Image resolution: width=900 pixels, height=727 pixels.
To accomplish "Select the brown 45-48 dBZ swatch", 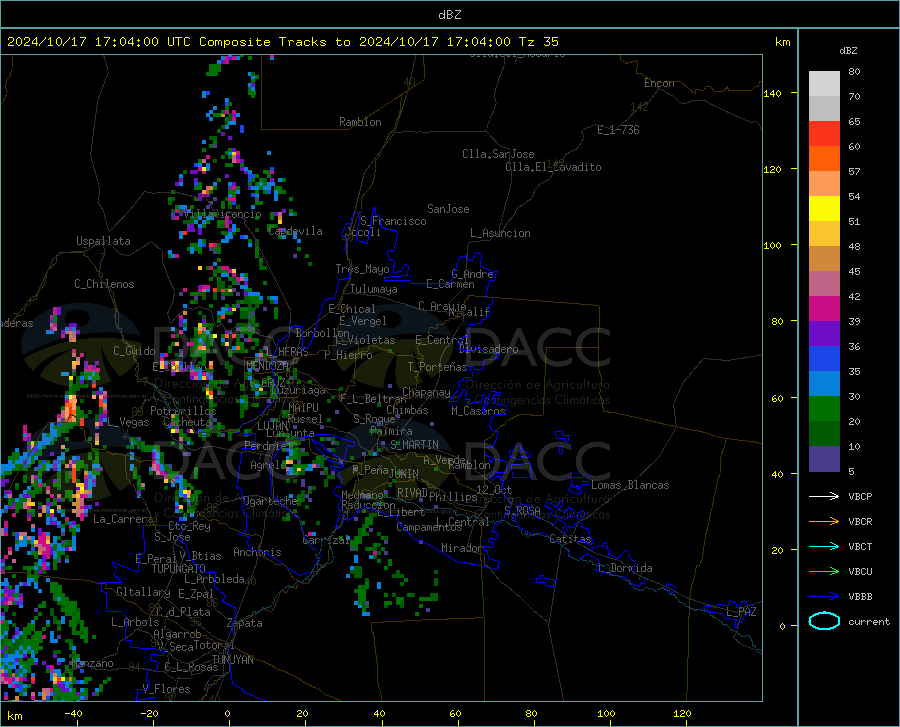I will pyautogui.click(x=824, y=259).
